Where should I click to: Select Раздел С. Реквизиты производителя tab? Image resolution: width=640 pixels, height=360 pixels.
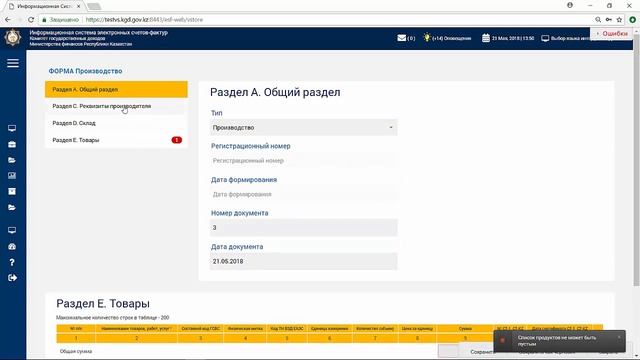click(x=116, y=106)
